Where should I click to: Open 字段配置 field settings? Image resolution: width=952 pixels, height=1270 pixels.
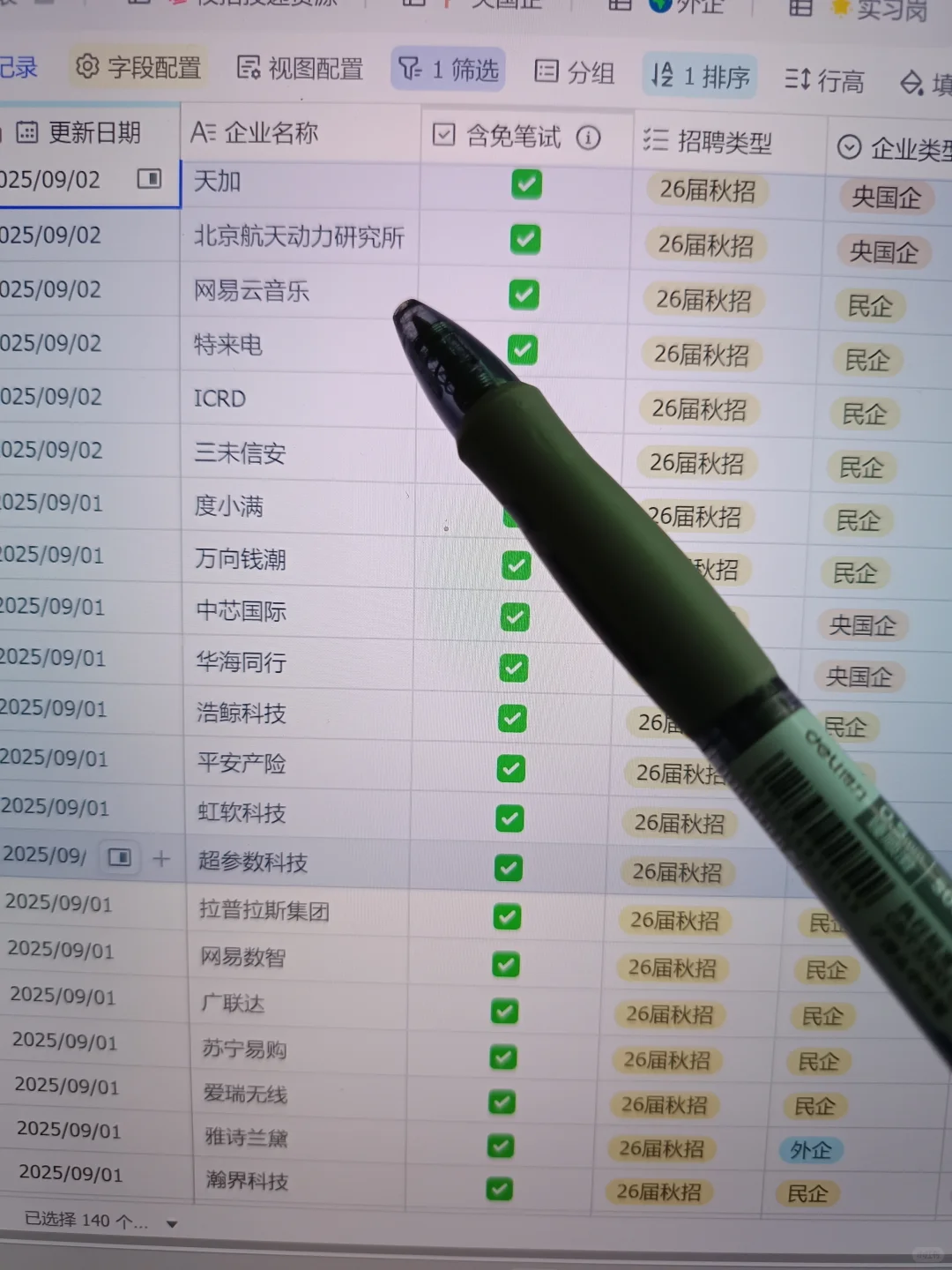[138, 67]
